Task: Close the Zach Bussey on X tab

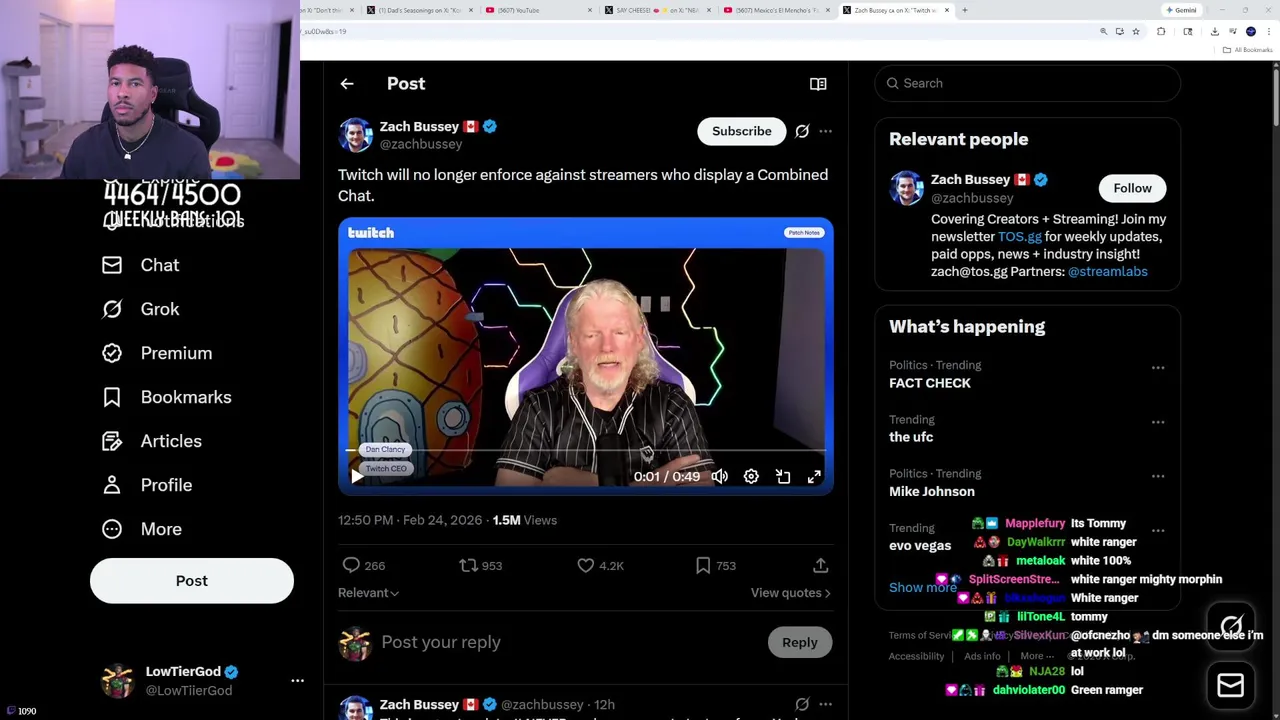Action: tap(946, 10)
